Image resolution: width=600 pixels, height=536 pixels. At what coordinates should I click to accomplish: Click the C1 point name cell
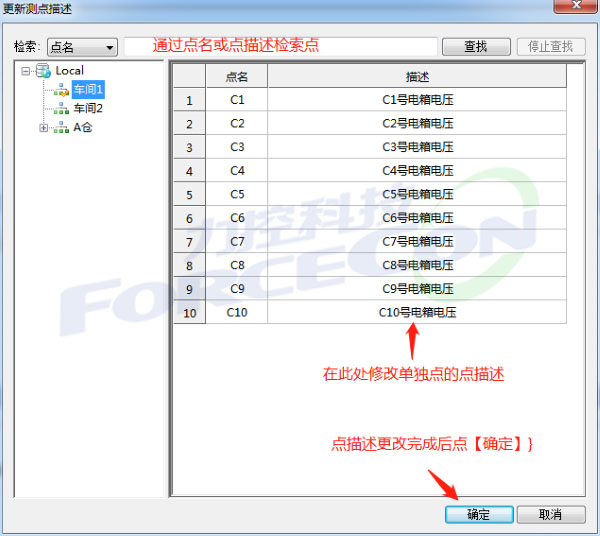(x=236, y=100)
